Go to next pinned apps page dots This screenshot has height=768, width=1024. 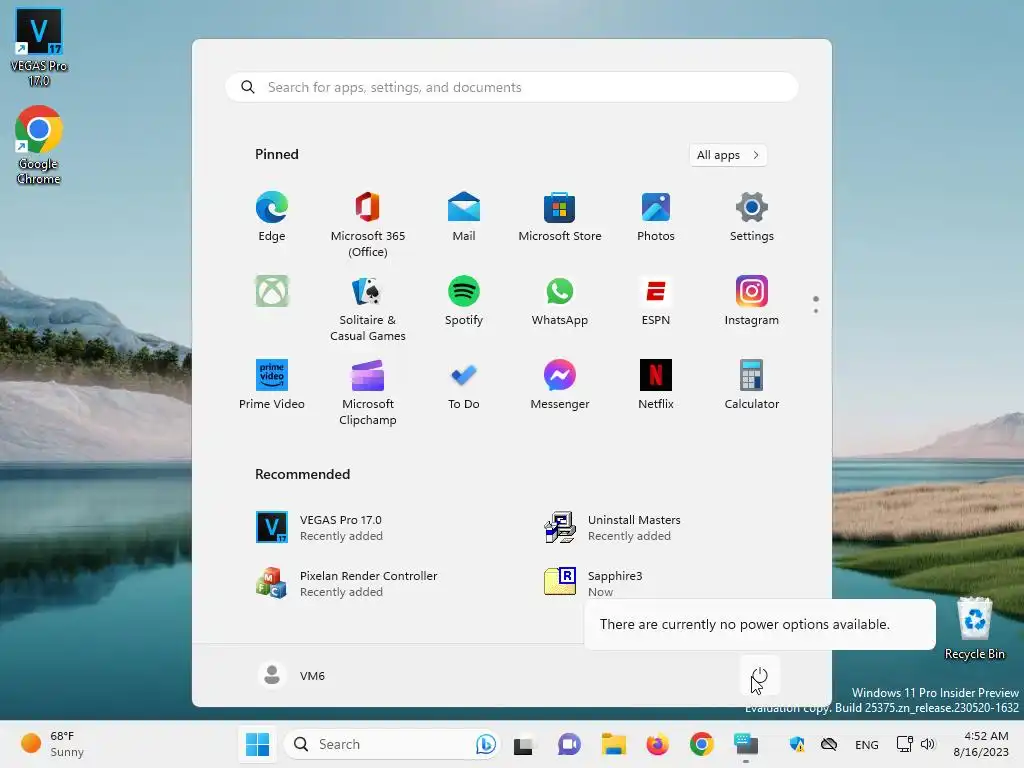click(816, 304)
